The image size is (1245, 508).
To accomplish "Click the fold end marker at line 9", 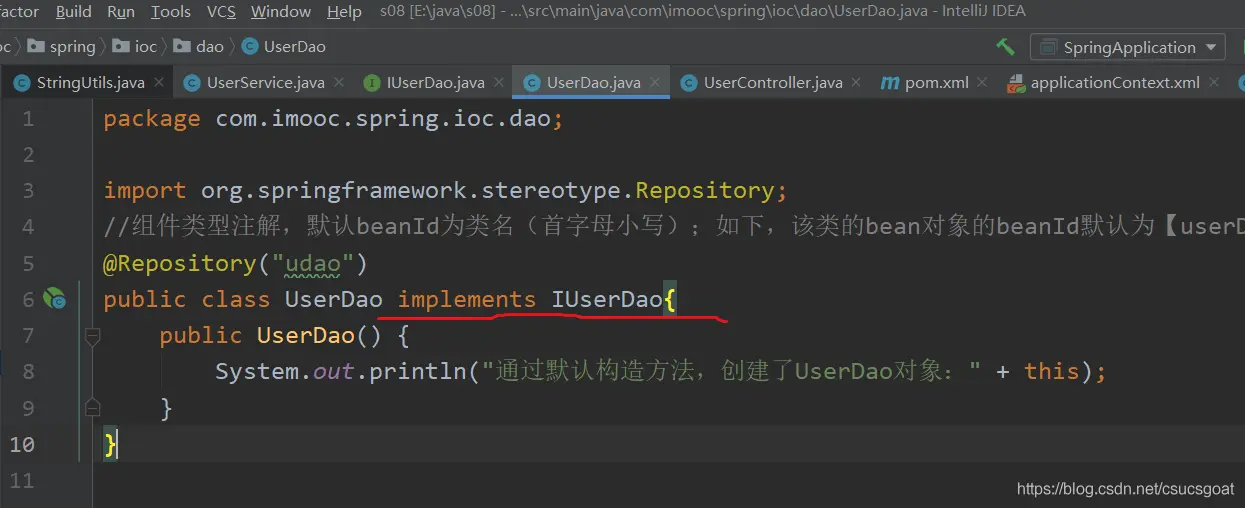I will tap(92, 408).
